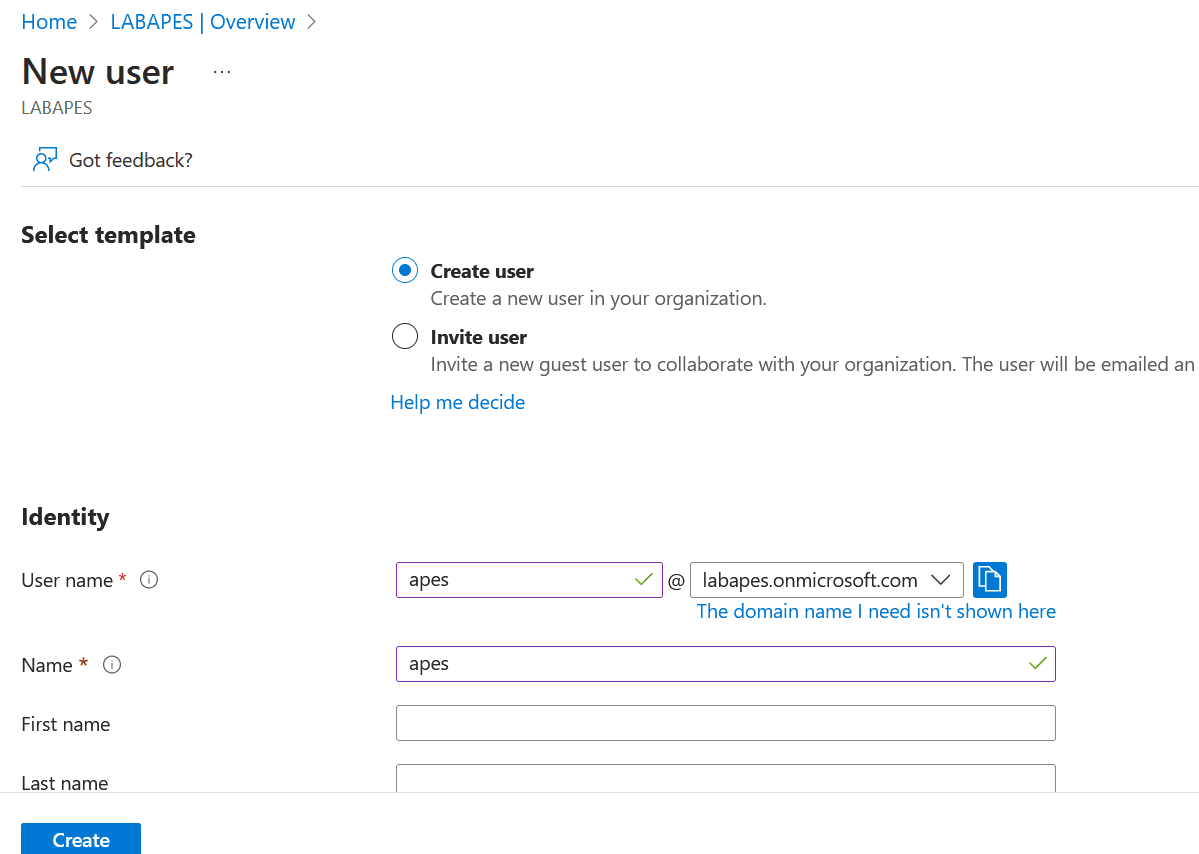Go to Home breadcrumb
The height and width of the screenshot is (854, 1199).
49,22
